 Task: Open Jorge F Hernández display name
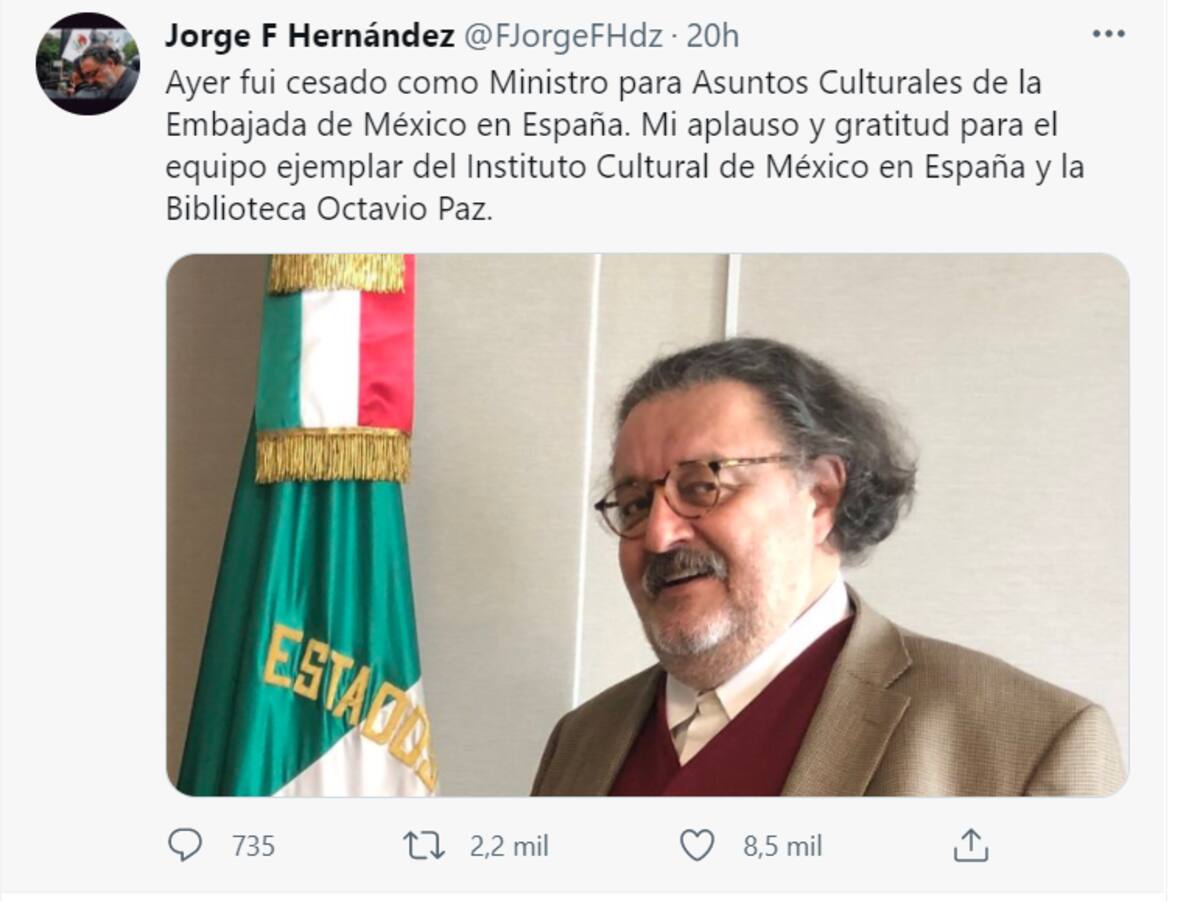tap(309, 36)
